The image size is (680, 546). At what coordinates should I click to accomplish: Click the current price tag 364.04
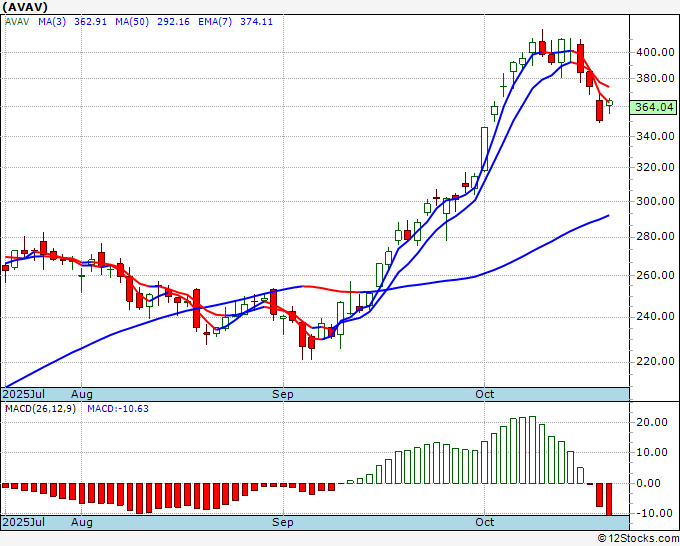(654, 107)
